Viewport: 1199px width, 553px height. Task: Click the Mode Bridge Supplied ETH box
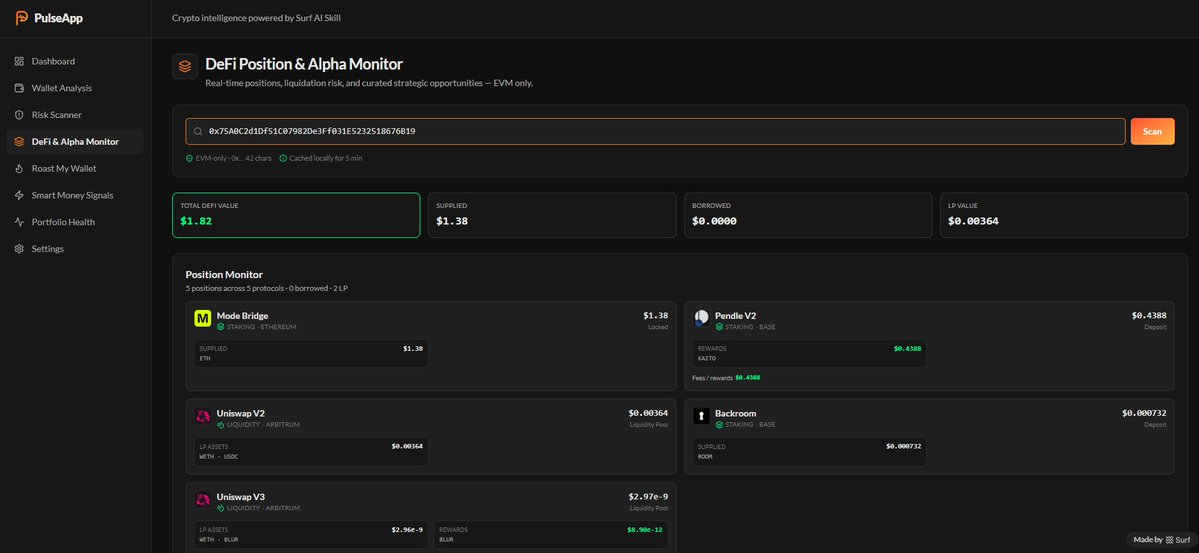(311, 353)
